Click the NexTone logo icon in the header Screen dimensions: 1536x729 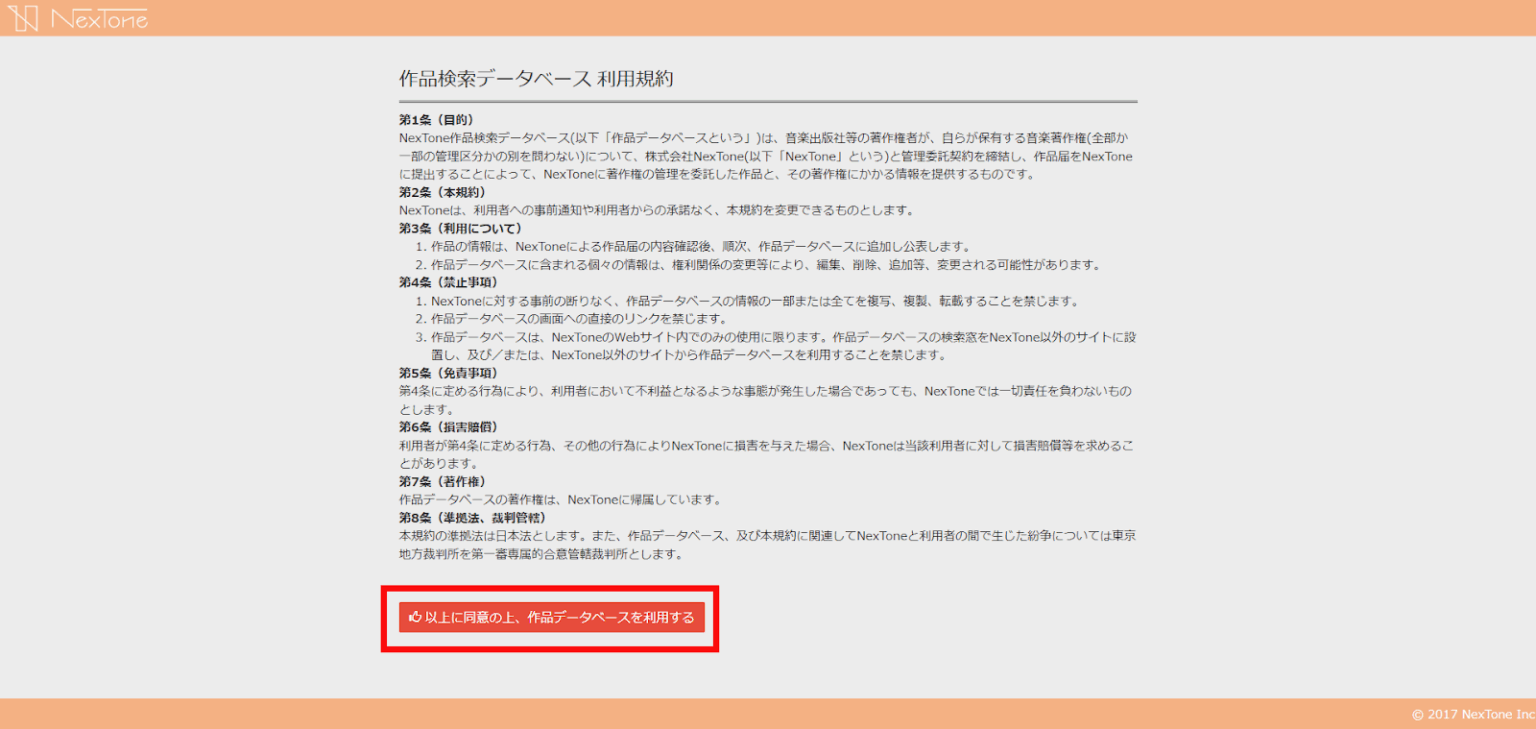27,17
